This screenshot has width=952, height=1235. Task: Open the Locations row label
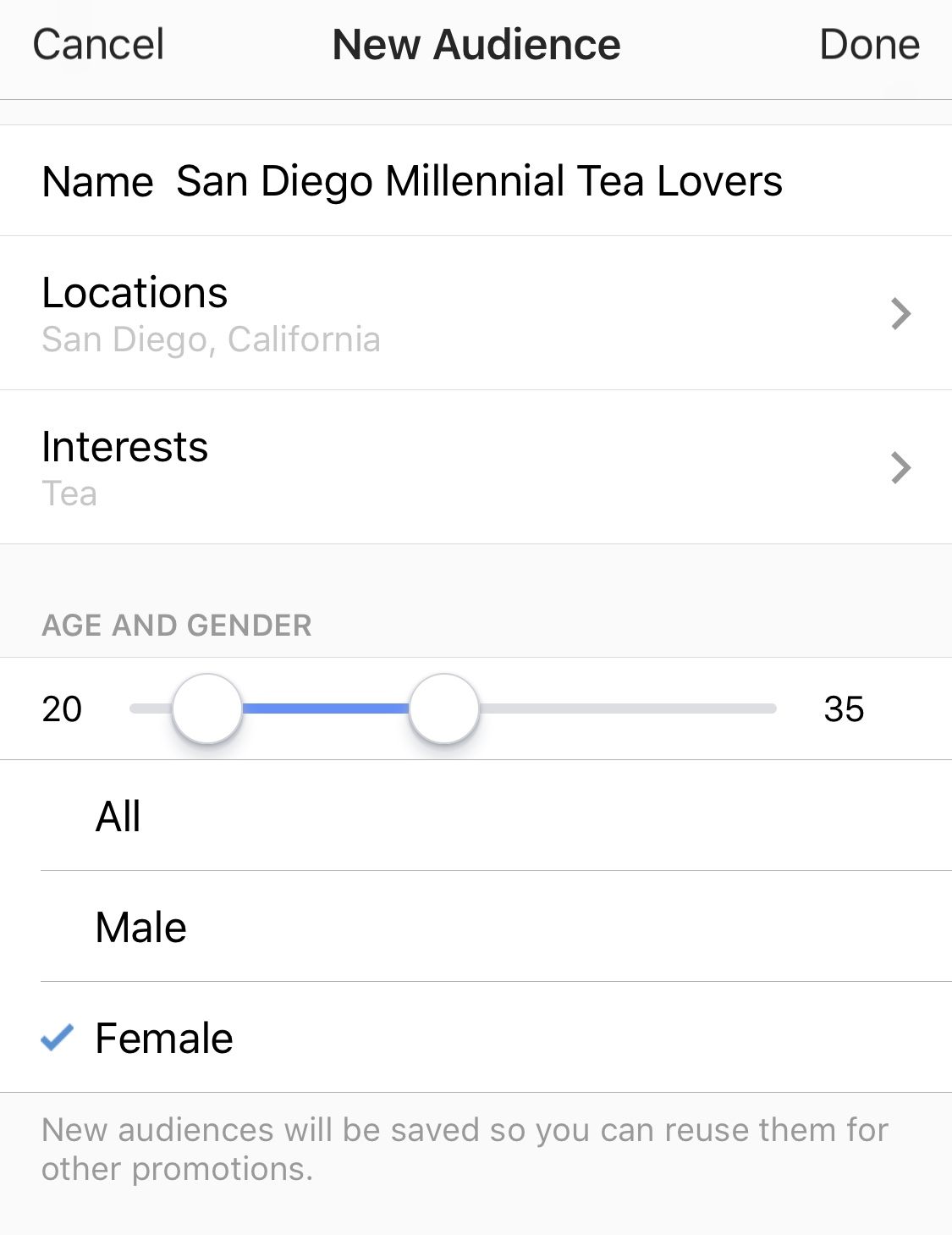tap(135, 293)
